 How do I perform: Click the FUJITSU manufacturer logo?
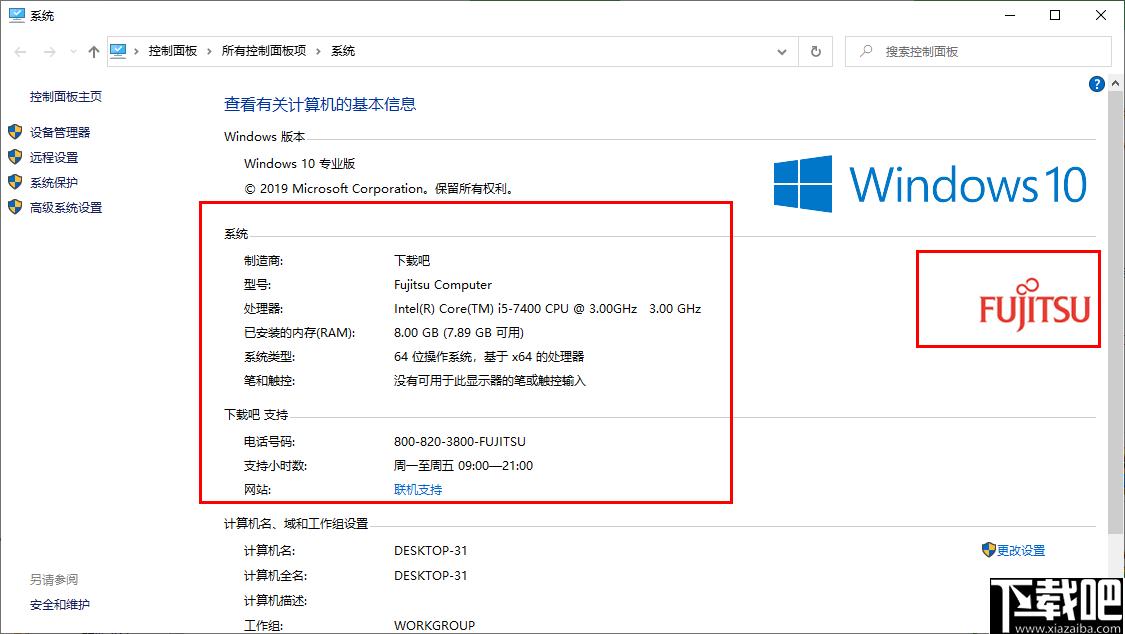[x=1034, y=304]
